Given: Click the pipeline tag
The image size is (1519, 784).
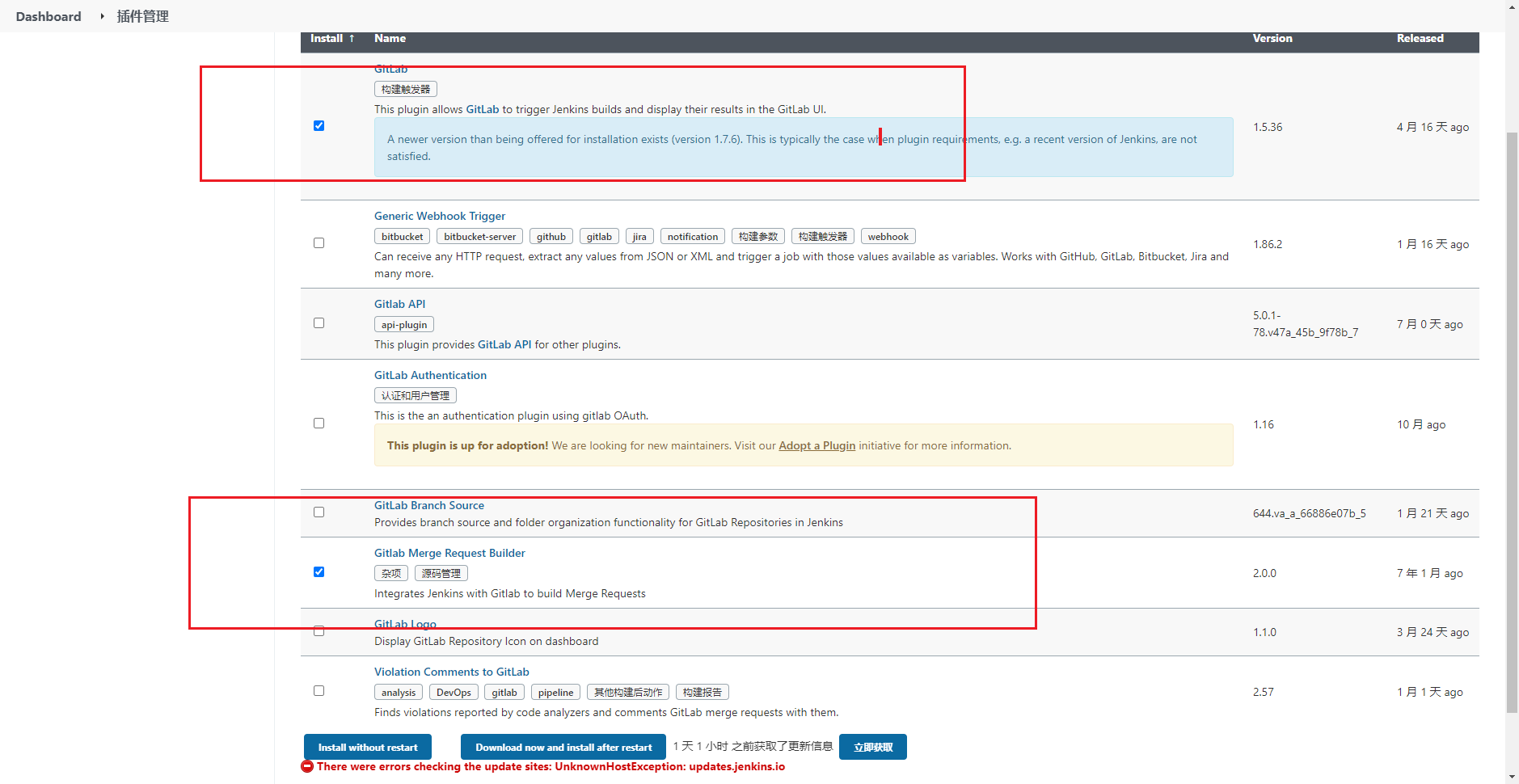Looking at the screenshot, I should point(555,692).
